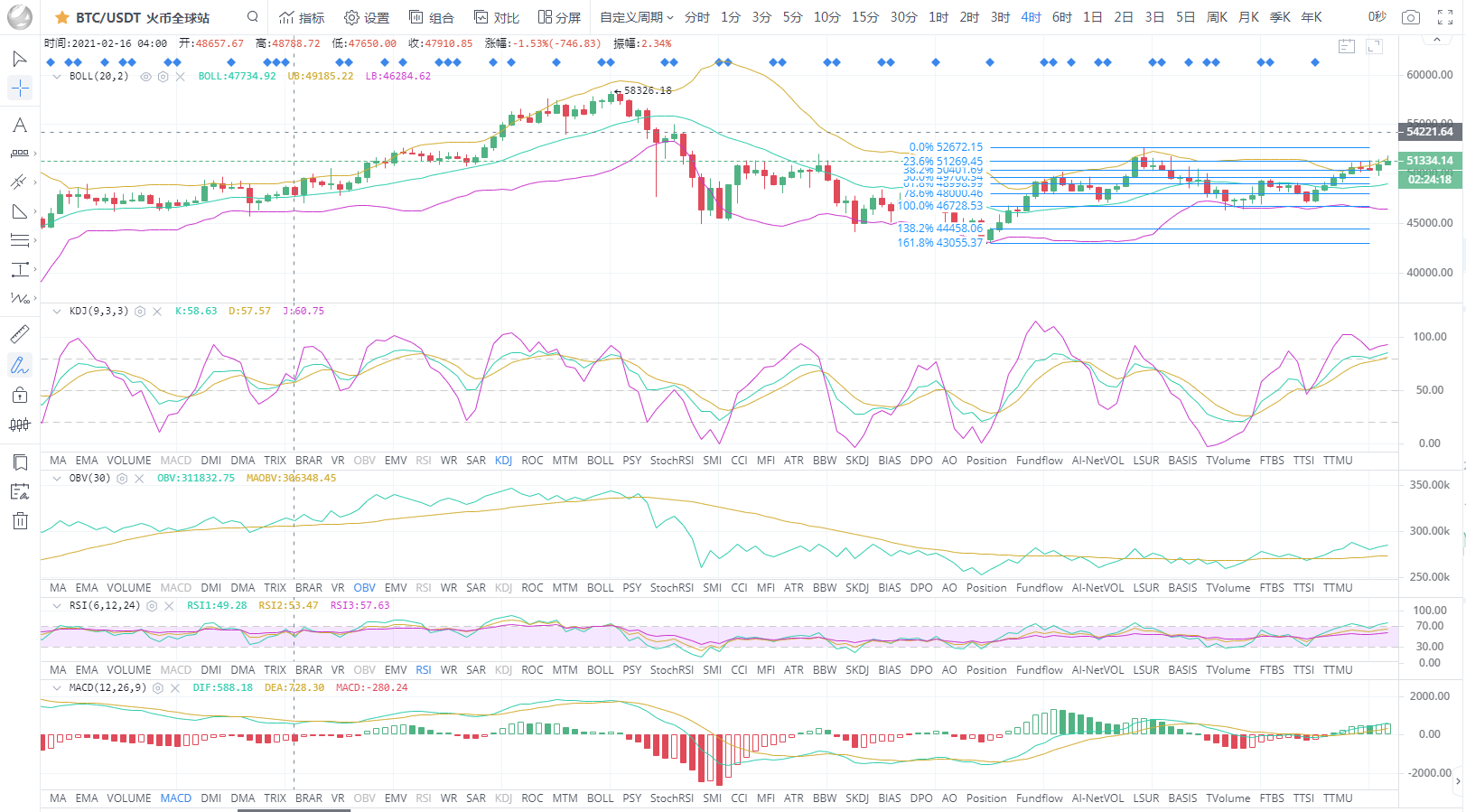The image size is (1466, 812).
Task: Select the text annotation tool
Action: coord(20,126)
